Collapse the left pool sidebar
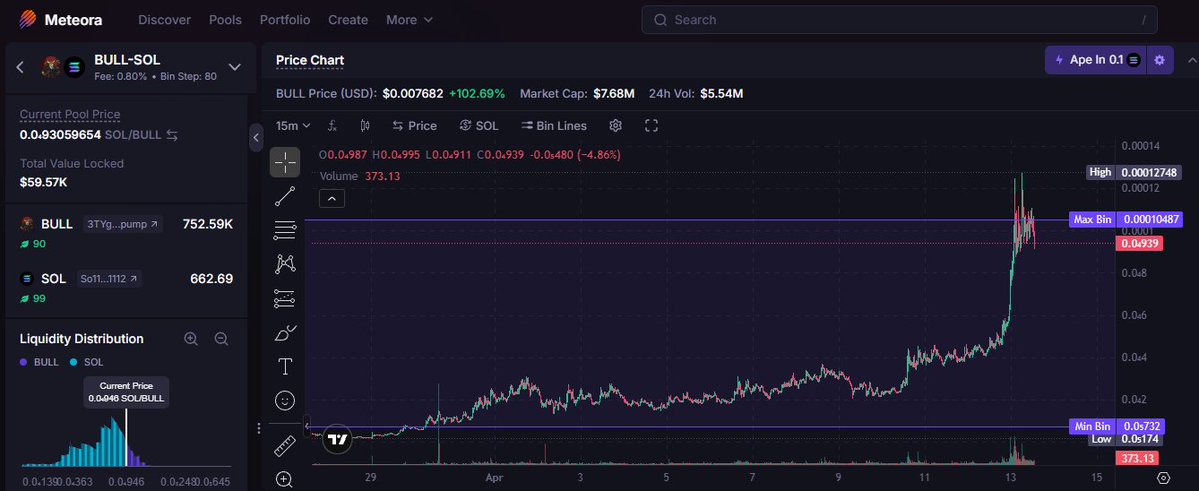The image size is (1199, 491). click(x=256, y=138)
